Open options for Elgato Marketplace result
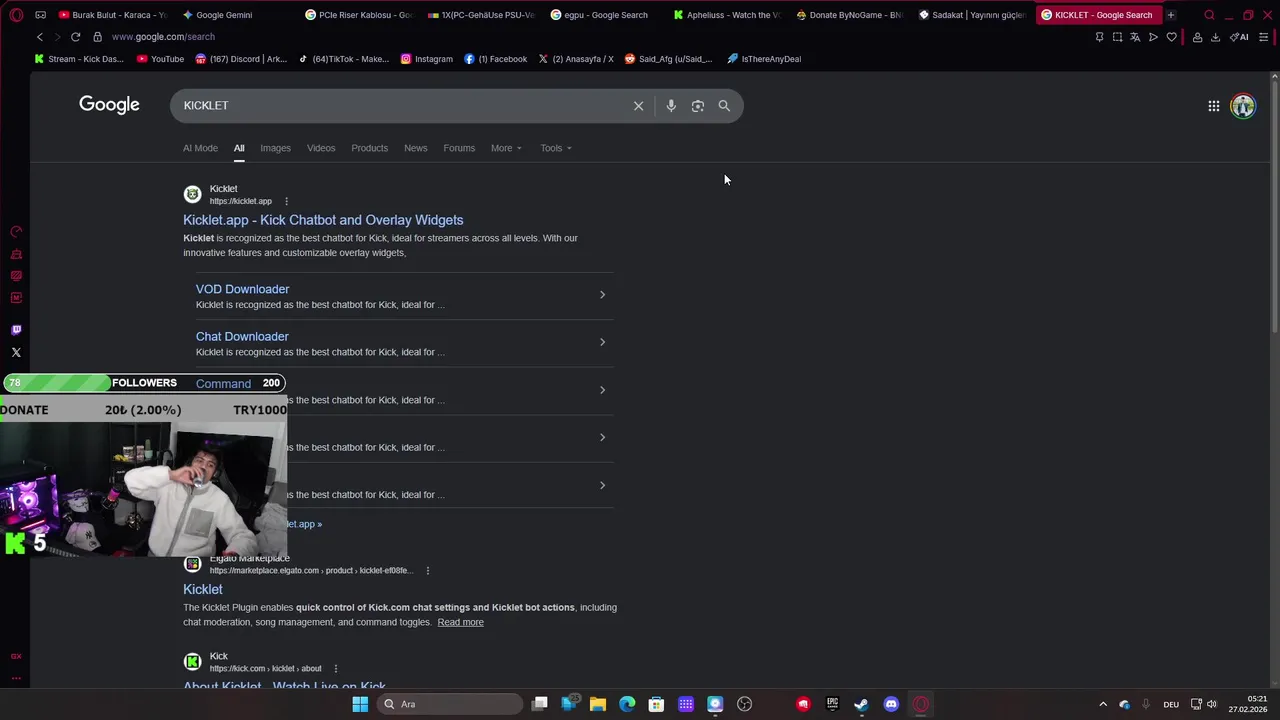This screenshot has height=720, width=1280. point(427,571)
